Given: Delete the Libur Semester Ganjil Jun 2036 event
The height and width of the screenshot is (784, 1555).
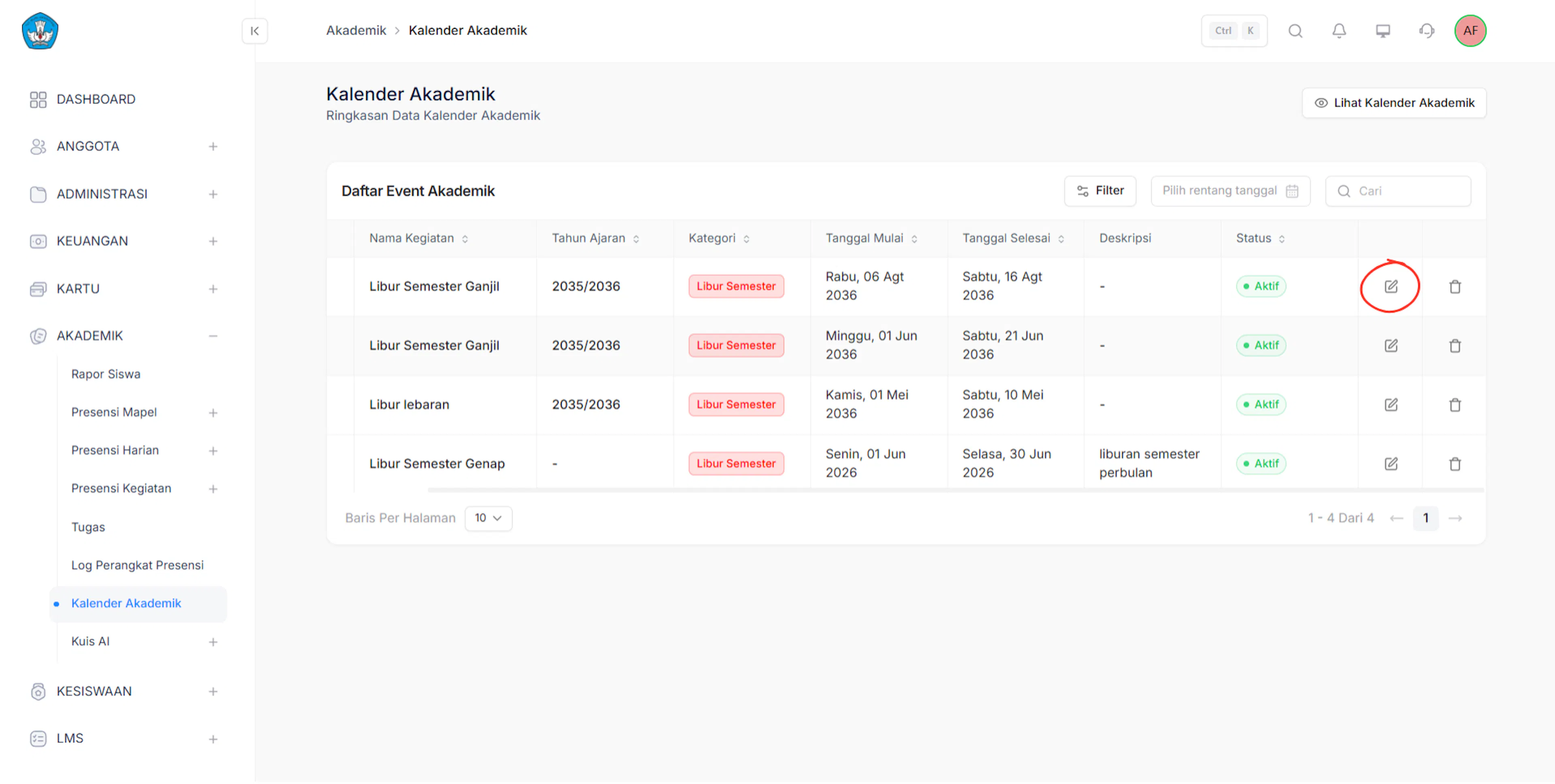Looking at the screenshot, I should tap(1455, 346).
